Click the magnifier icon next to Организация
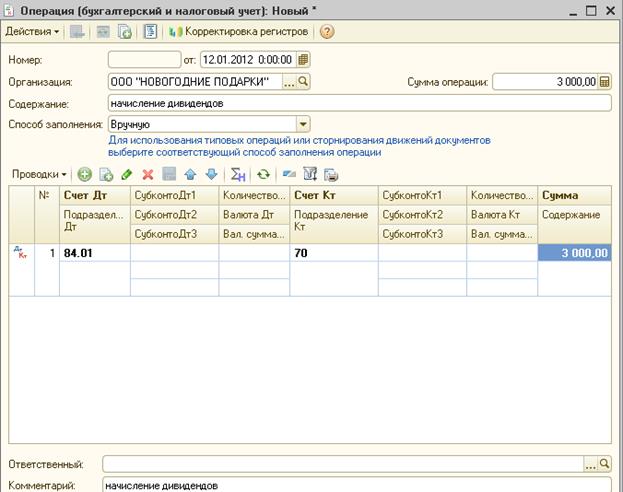The image size is (623, 492). click(x=303, y=82)
